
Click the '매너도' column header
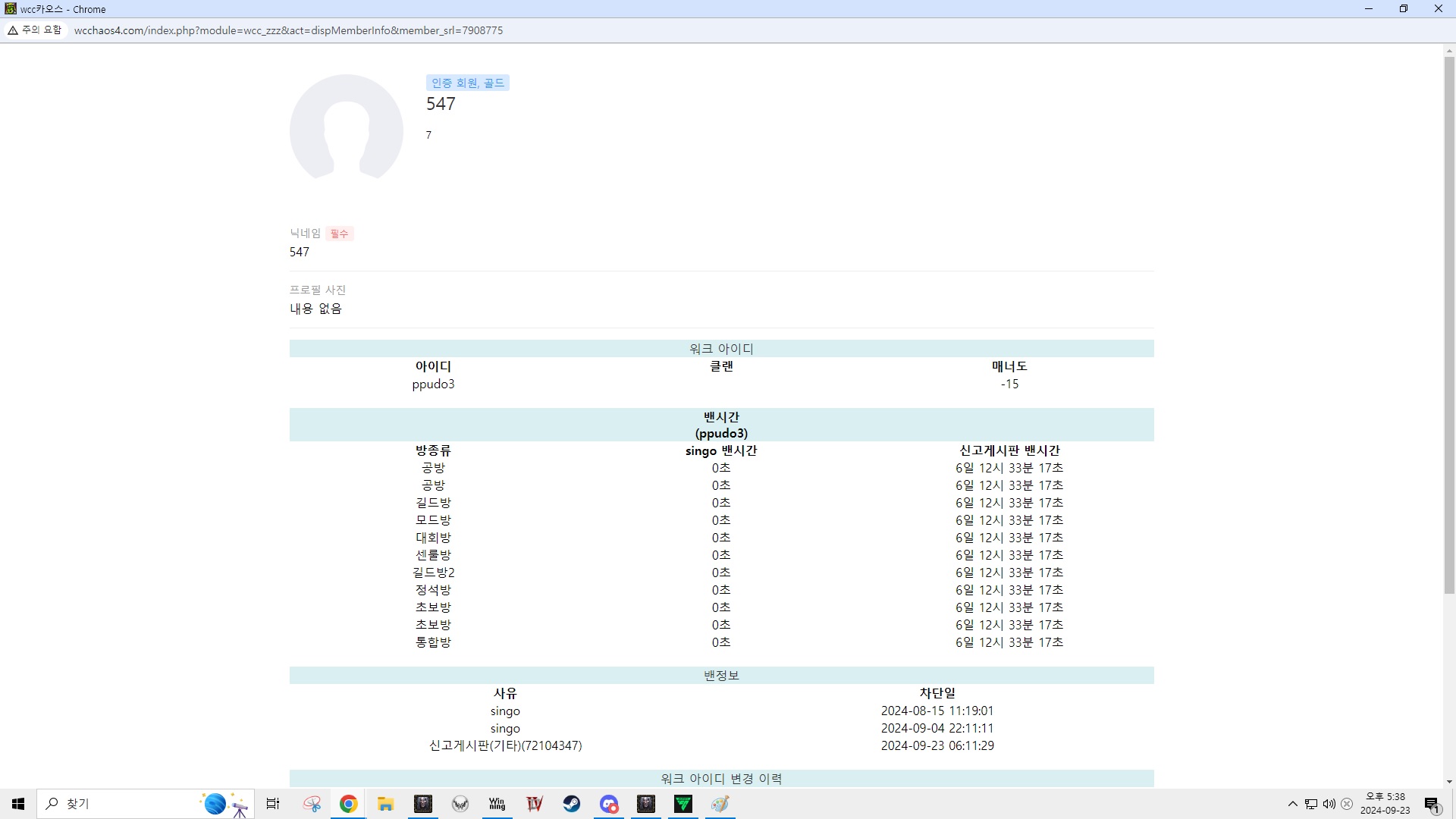[x=1009, y=366]
